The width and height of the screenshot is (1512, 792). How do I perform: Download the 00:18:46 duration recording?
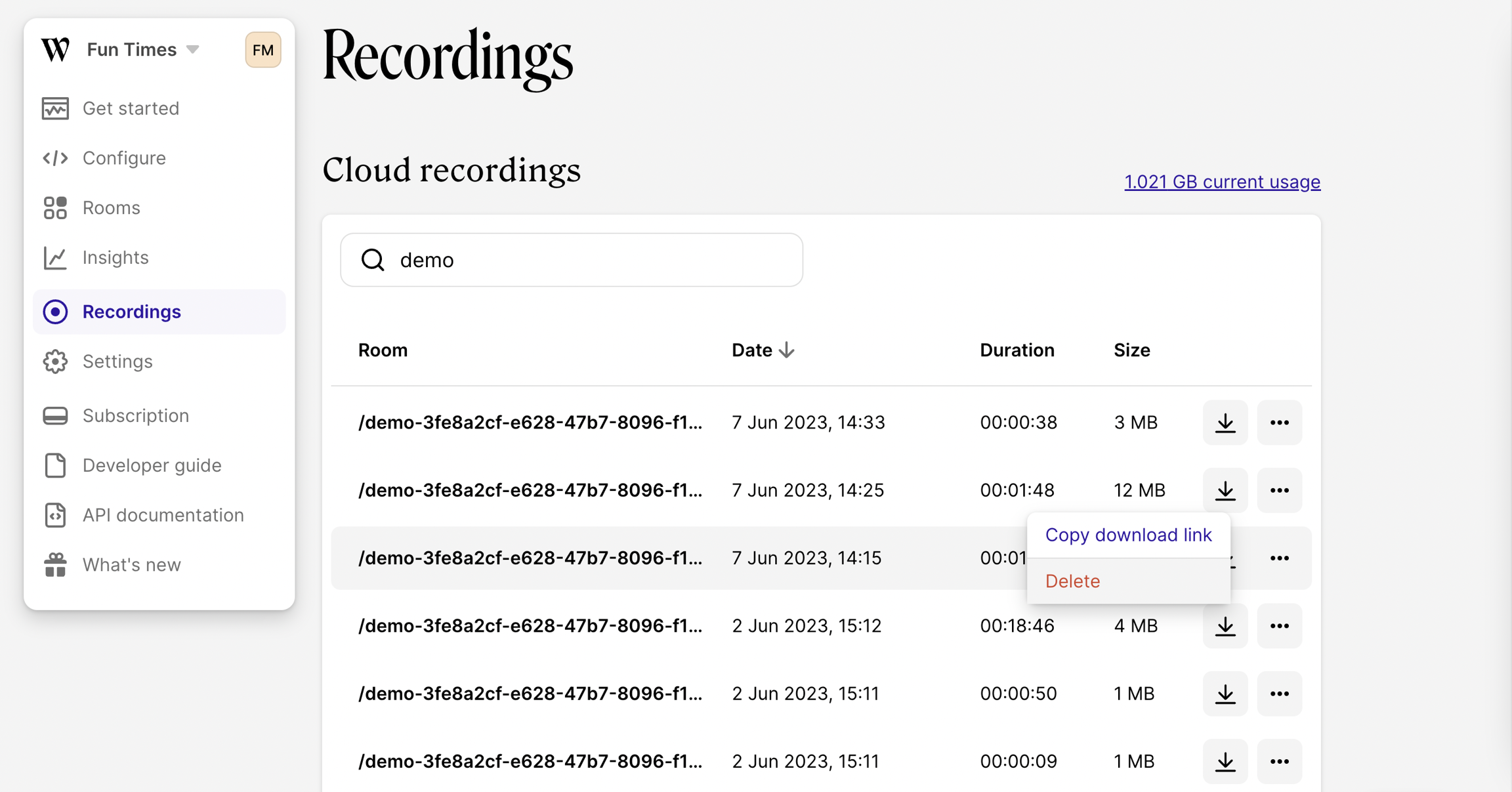[1225, 626]
